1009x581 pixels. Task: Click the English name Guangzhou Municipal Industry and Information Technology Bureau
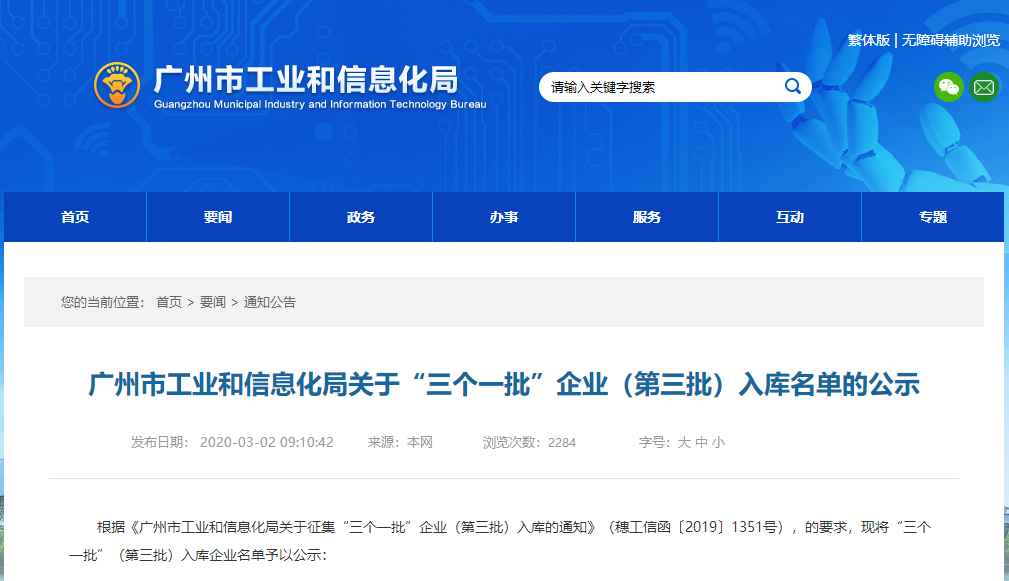[x=320, y=104]
